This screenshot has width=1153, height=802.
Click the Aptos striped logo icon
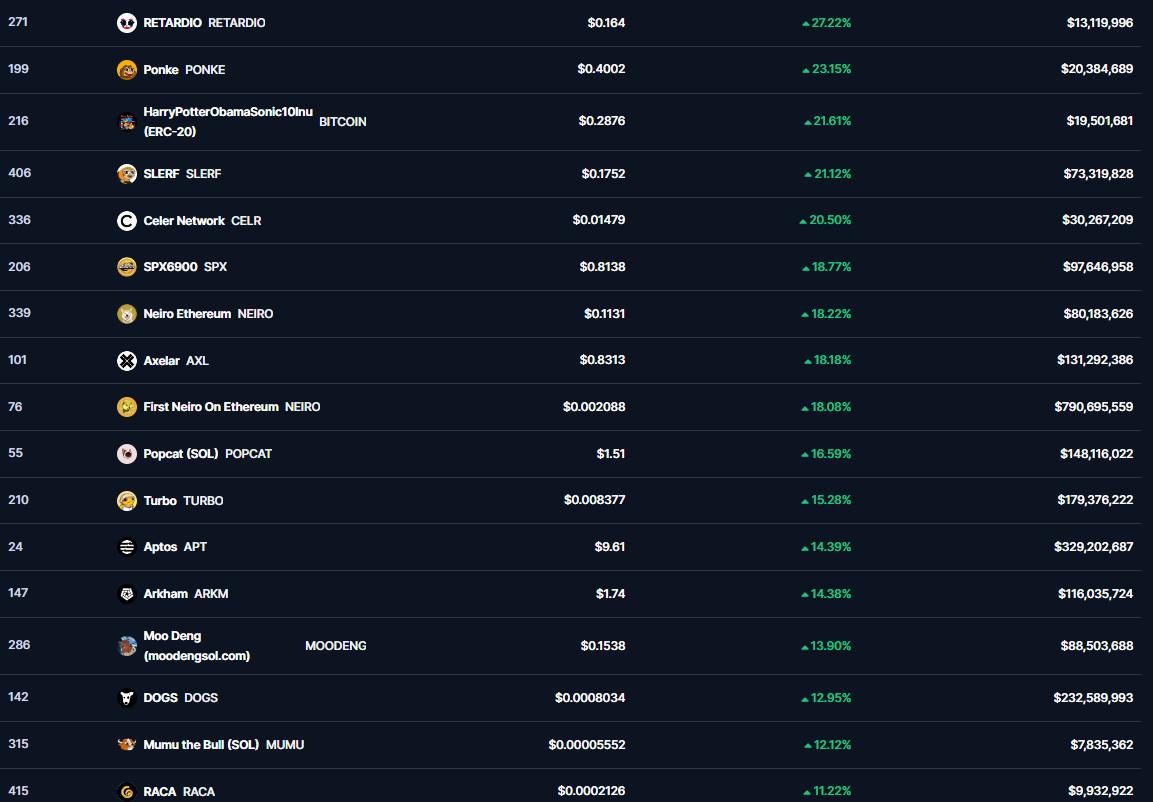(127, 547)
